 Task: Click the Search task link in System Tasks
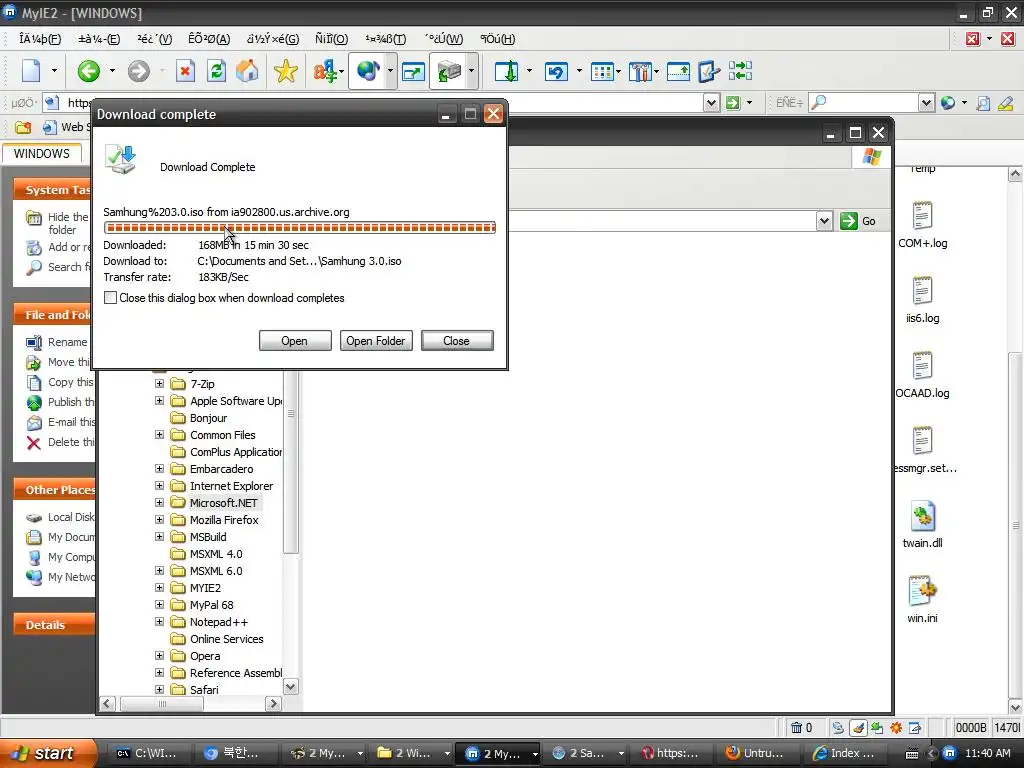point(68,266)
